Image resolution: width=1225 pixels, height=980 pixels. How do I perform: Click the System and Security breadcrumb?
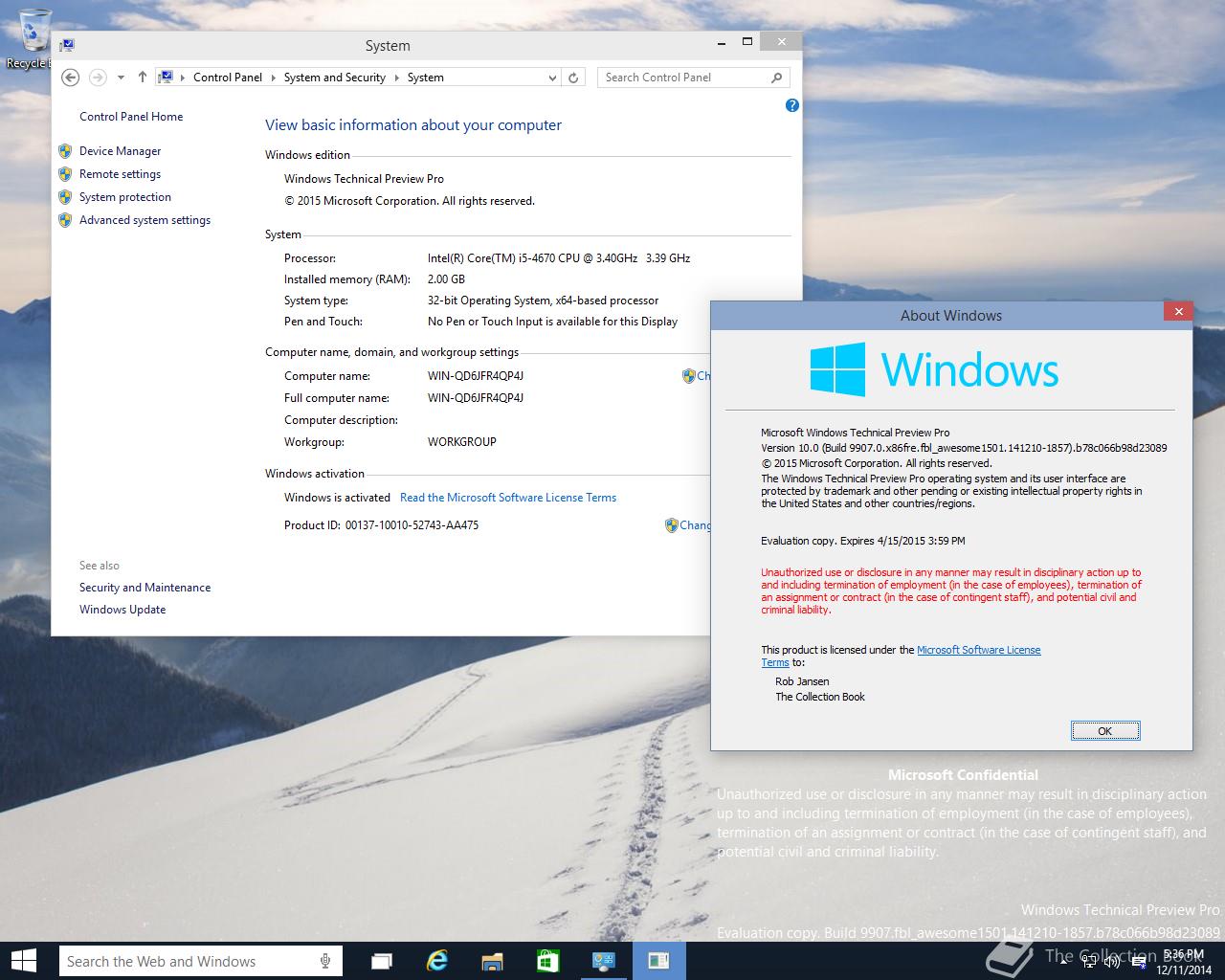tap(335, 78)
